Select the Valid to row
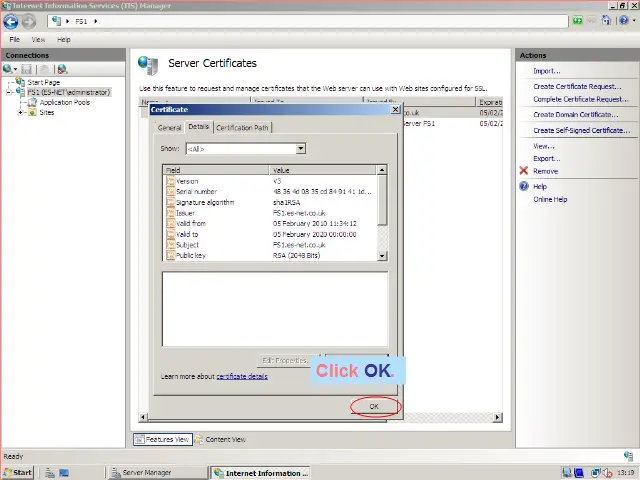This screenshot has width=640, height=480. tap(270, 234)
